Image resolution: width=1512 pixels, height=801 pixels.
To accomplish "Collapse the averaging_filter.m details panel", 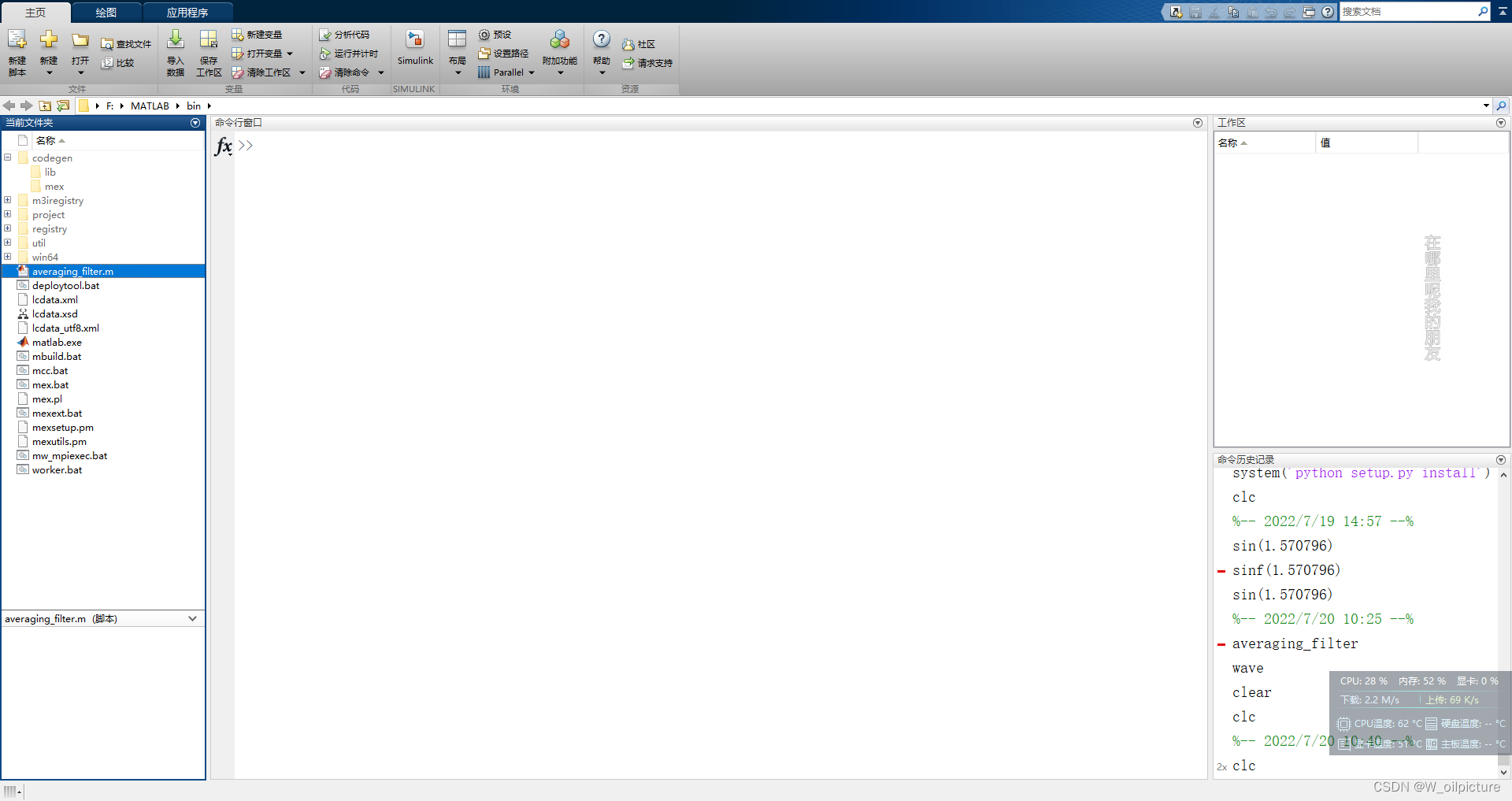I will (x=192, y=619).
